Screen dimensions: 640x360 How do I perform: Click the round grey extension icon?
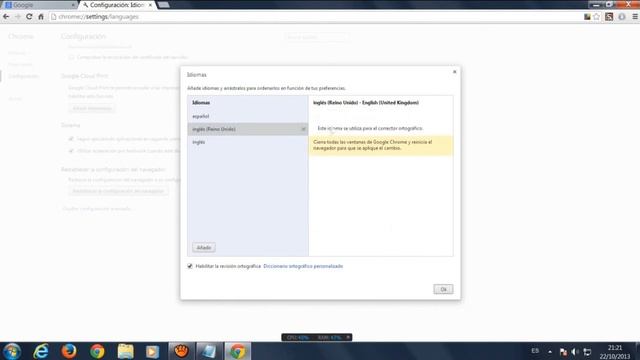pyautogui.click(x=622, y=17)
